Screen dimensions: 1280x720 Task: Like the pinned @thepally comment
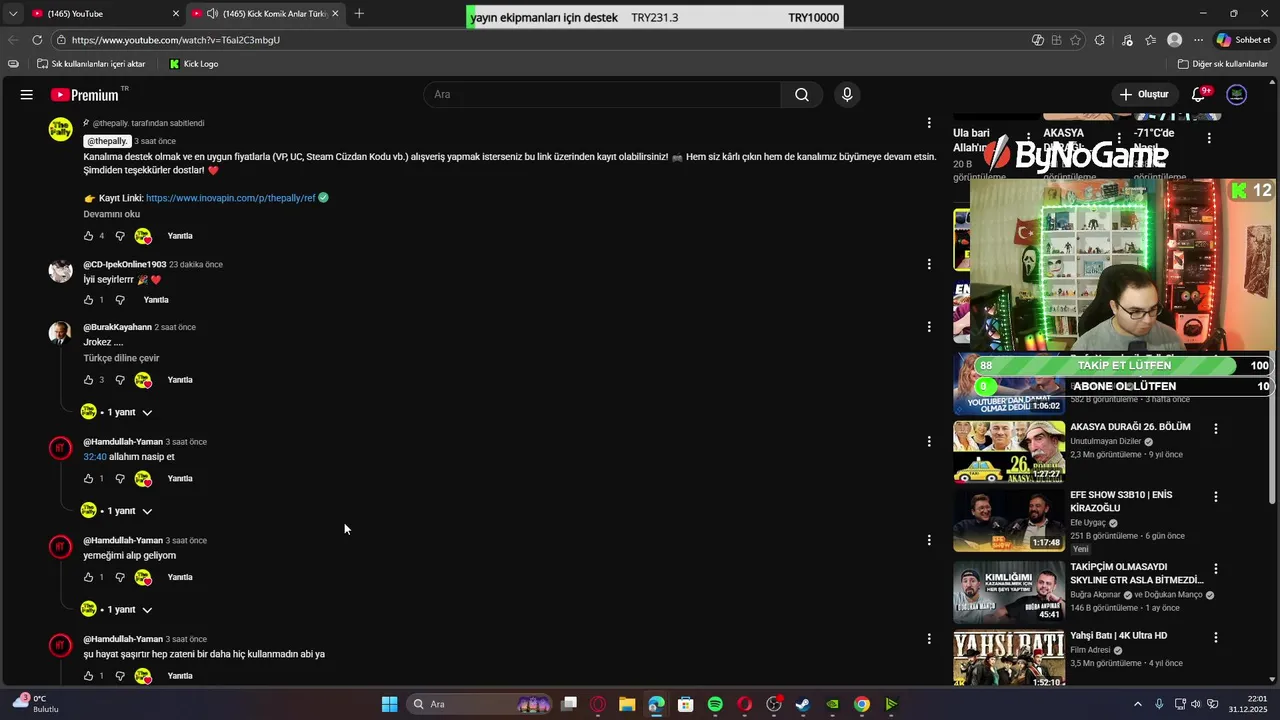click(88, 236)
